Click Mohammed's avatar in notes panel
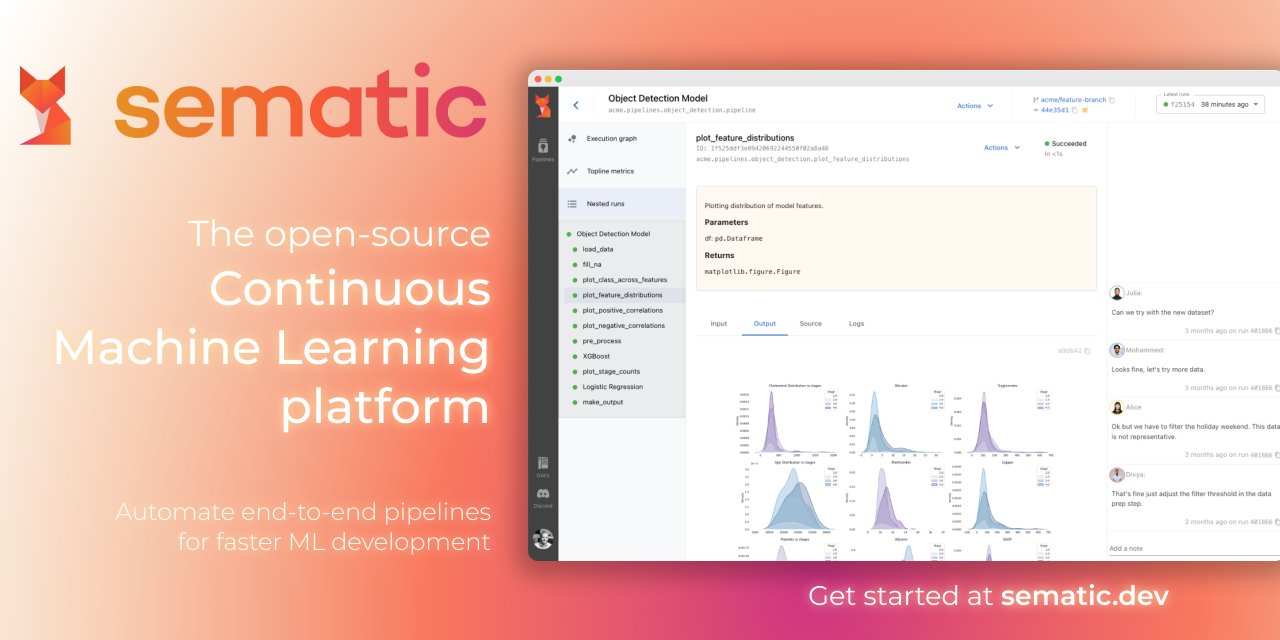 1117,350
